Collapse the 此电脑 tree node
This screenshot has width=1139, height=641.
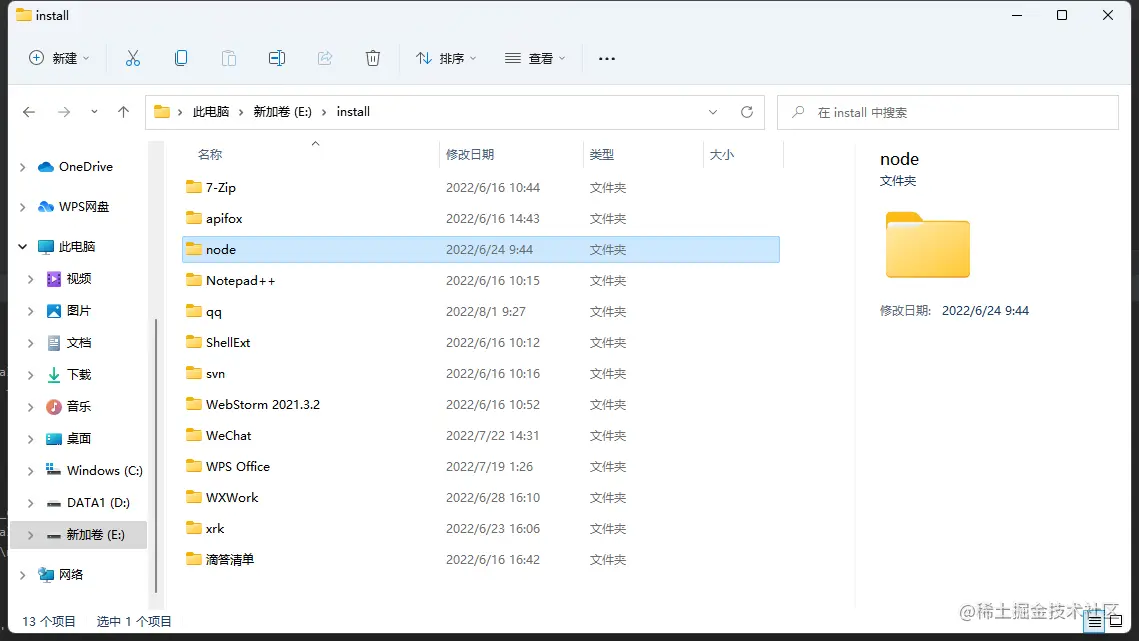pyautogui.click(x=23, y=247)
